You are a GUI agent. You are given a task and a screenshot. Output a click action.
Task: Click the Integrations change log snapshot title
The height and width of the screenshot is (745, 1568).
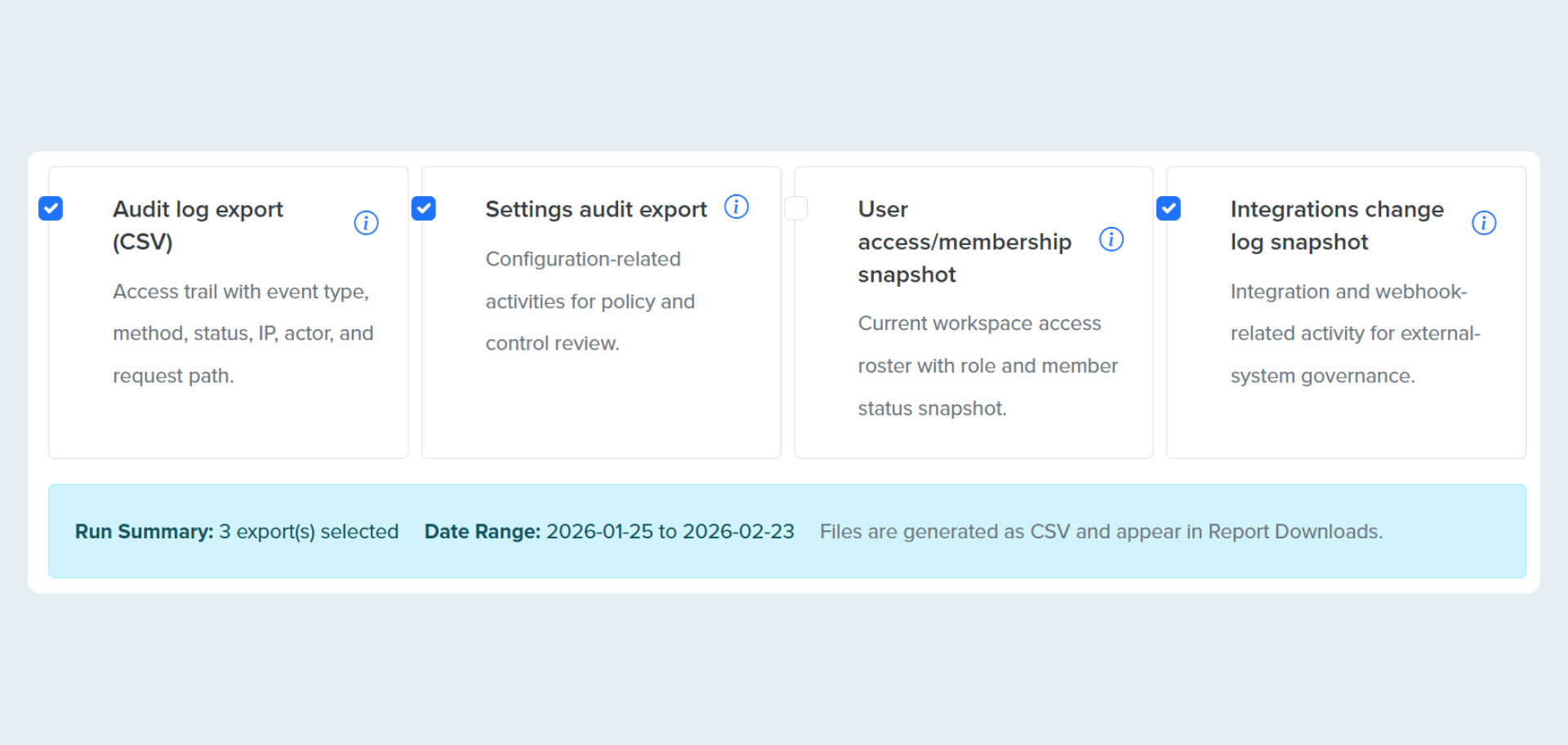pyautogui.click(x=1337, y=225)
